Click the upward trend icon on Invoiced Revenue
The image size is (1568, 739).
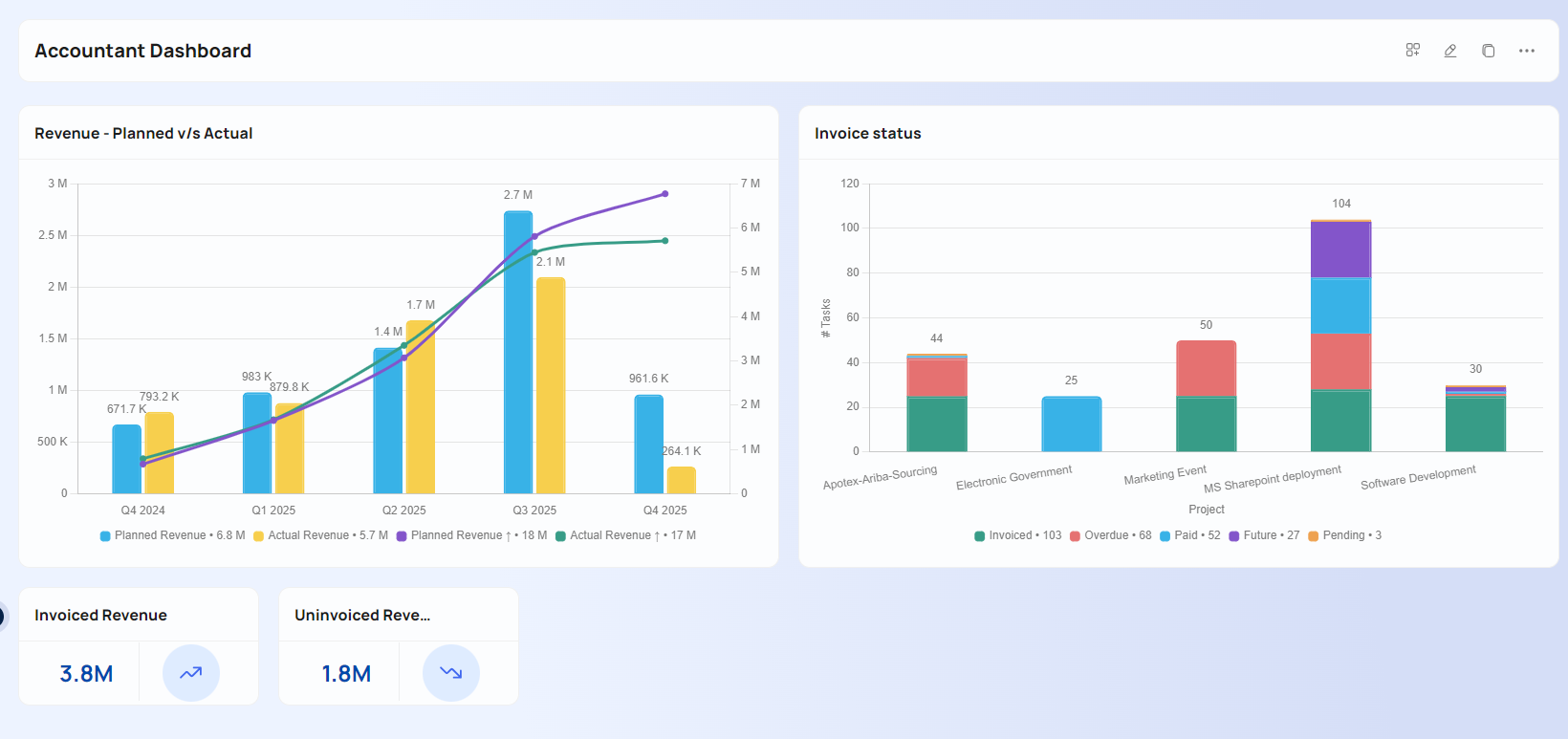(x=191, y=673)
